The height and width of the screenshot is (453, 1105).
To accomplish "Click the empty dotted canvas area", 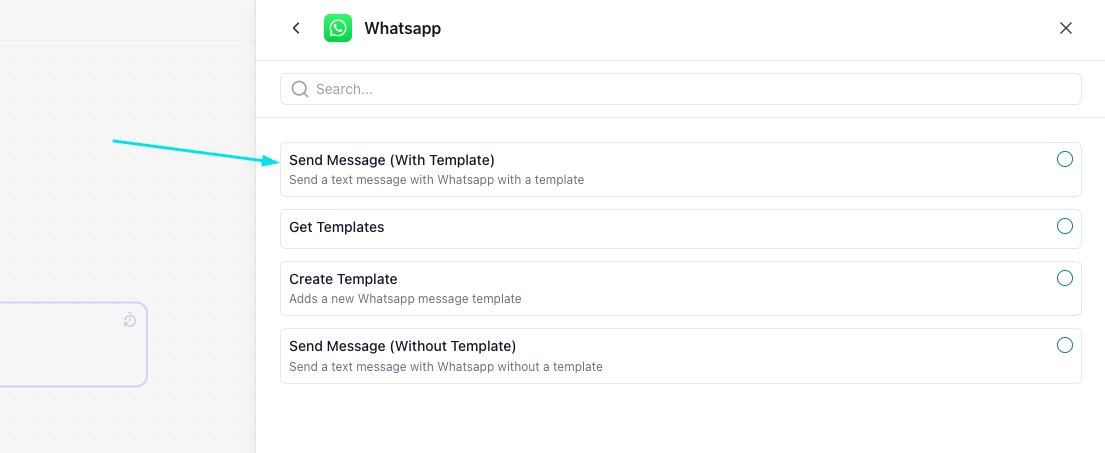I will pyautogui.click(x=120, y=220).
